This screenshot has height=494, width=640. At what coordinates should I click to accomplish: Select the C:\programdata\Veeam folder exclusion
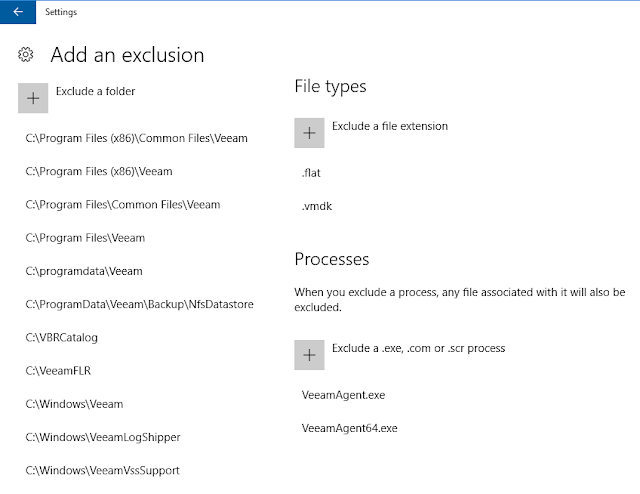tap(84, 271)
